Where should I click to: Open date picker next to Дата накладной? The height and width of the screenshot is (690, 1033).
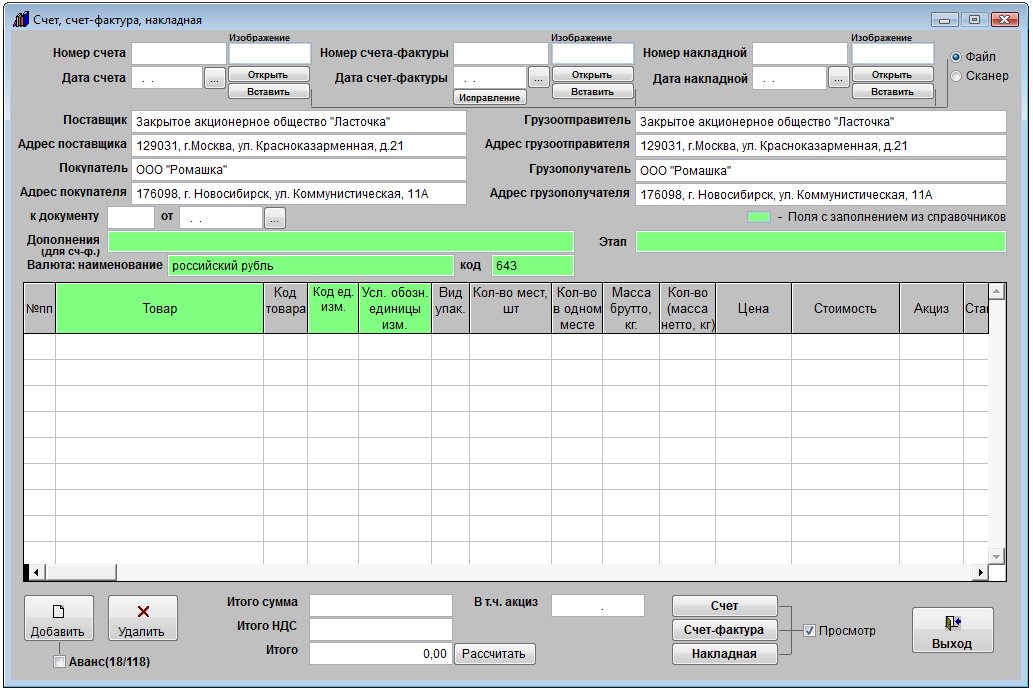tap(838, 77)
